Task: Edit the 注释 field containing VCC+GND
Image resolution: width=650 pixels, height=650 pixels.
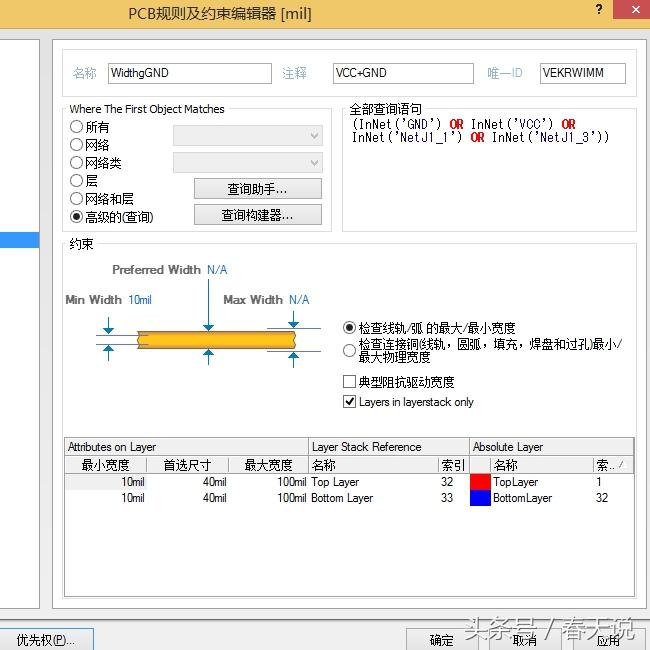Action: click(x=403, y=73)
